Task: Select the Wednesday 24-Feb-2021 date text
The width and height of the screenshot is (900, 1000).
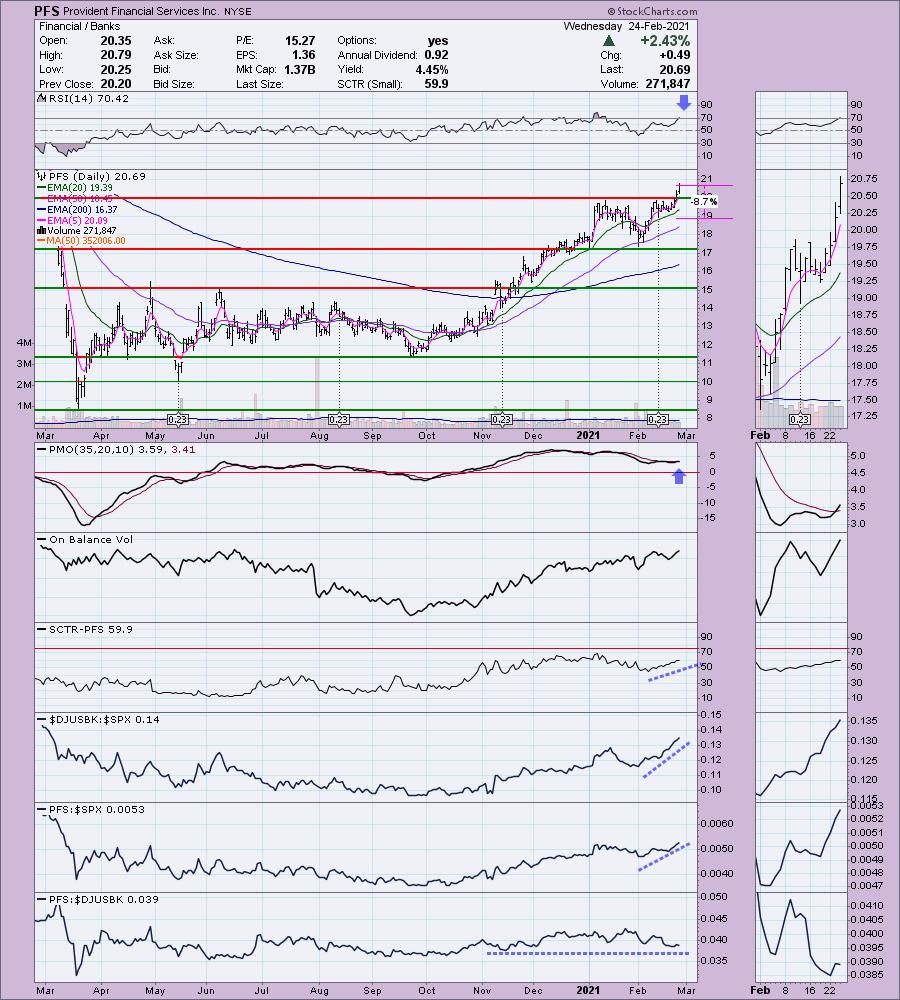Action: point(626,26)
